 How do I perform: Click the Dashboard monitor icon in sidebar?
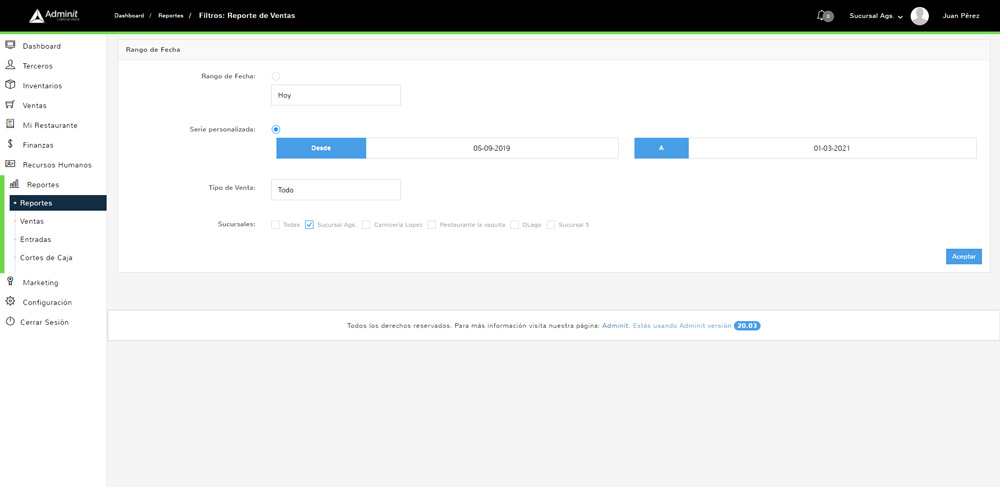(x=10, y=45)
